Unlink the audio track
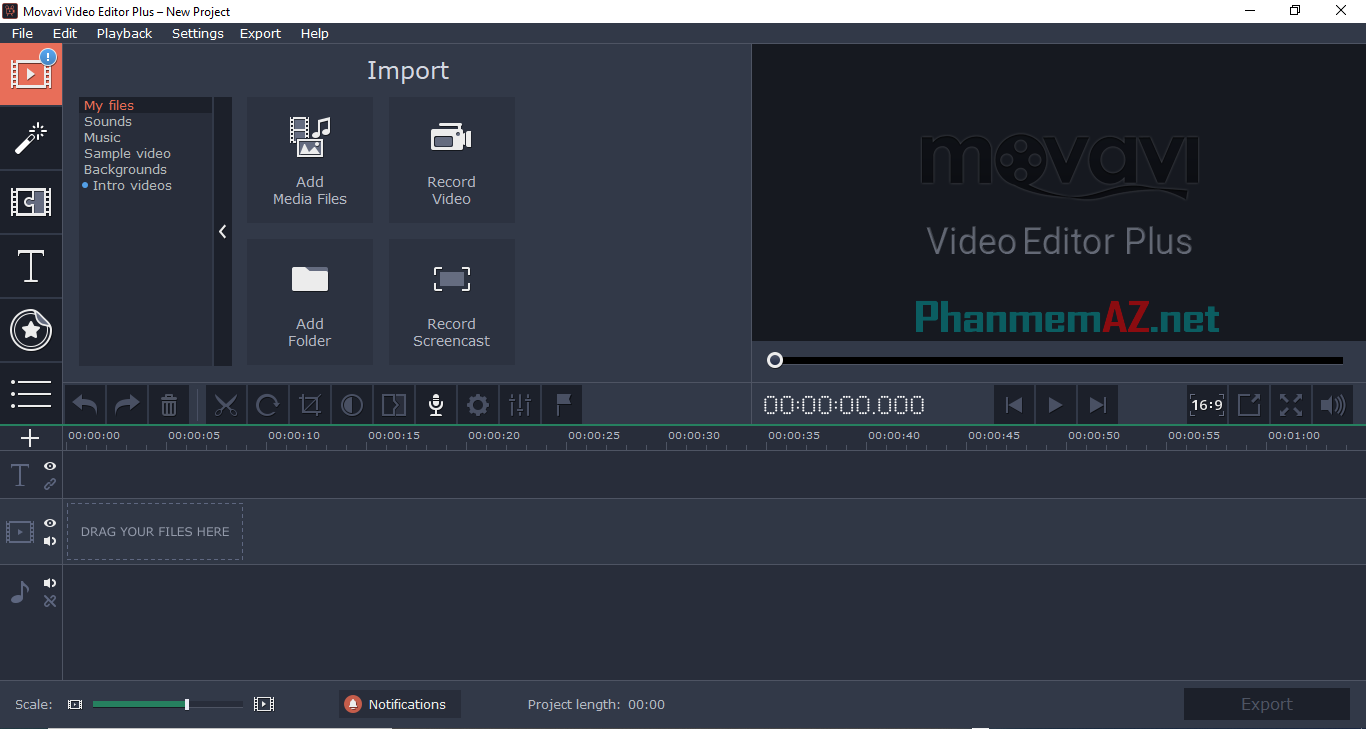 pos(49,601)
